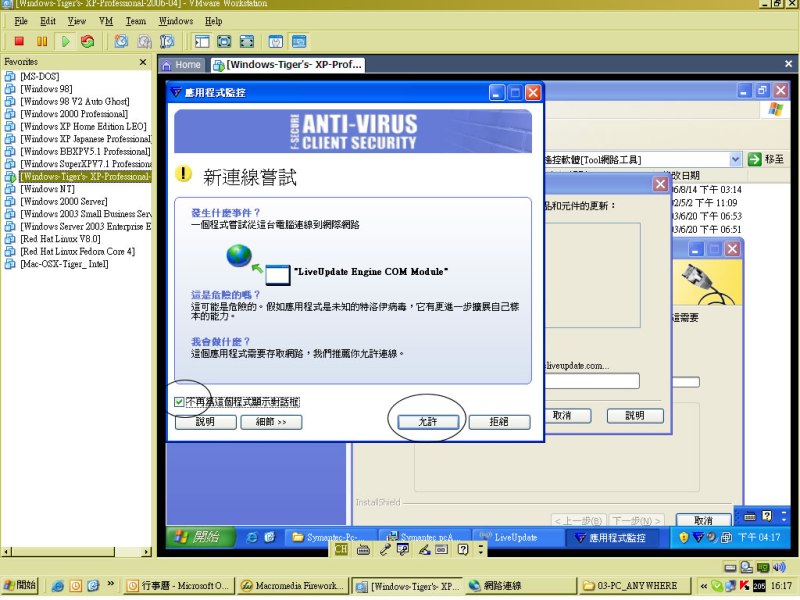Toggle the sidebar panel toolbar icon
This screenshot has height=600, width=800.
(202, 41)
